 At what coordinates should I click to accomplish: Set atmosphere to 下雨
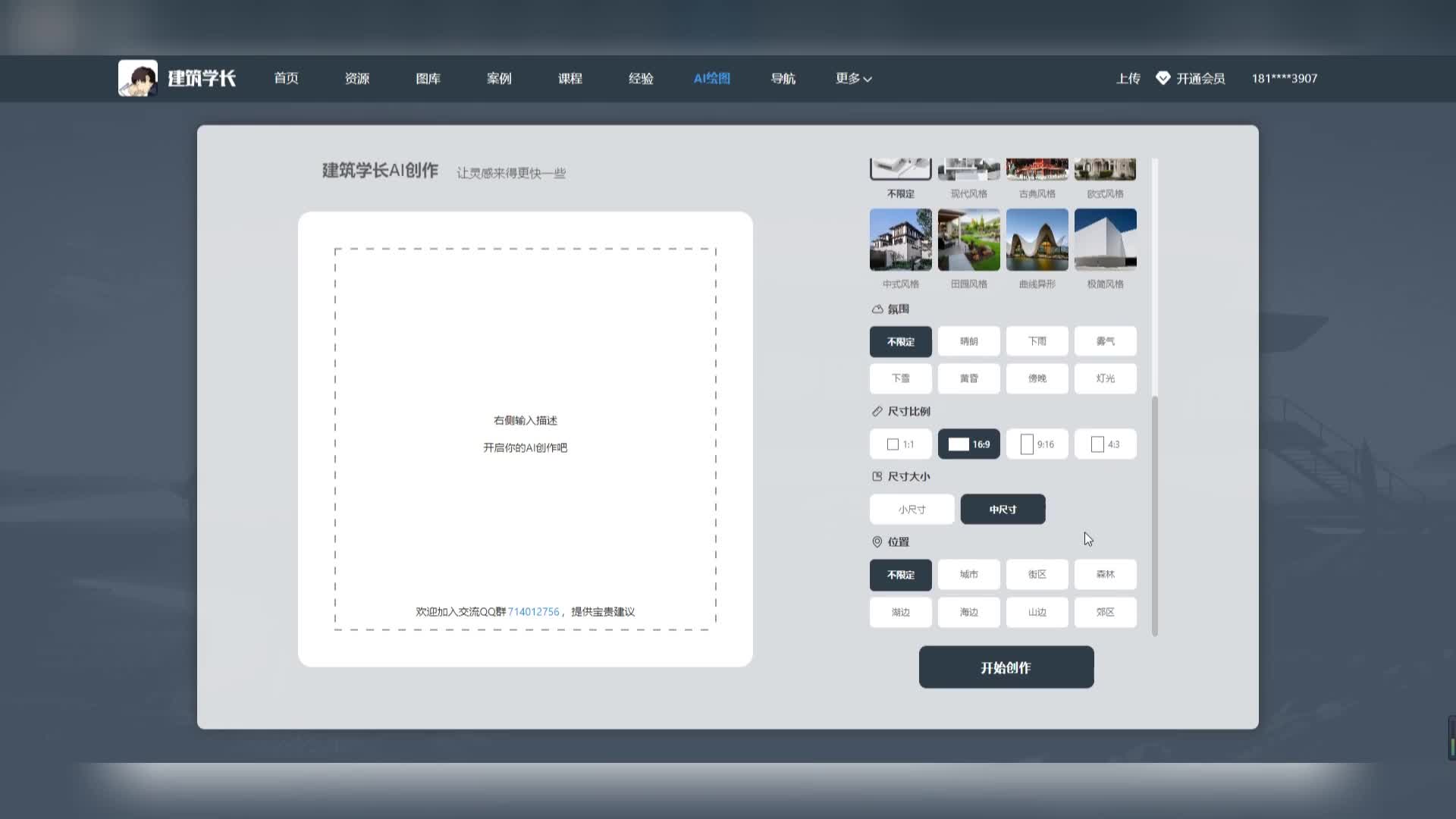click(x=1037, y=341)
